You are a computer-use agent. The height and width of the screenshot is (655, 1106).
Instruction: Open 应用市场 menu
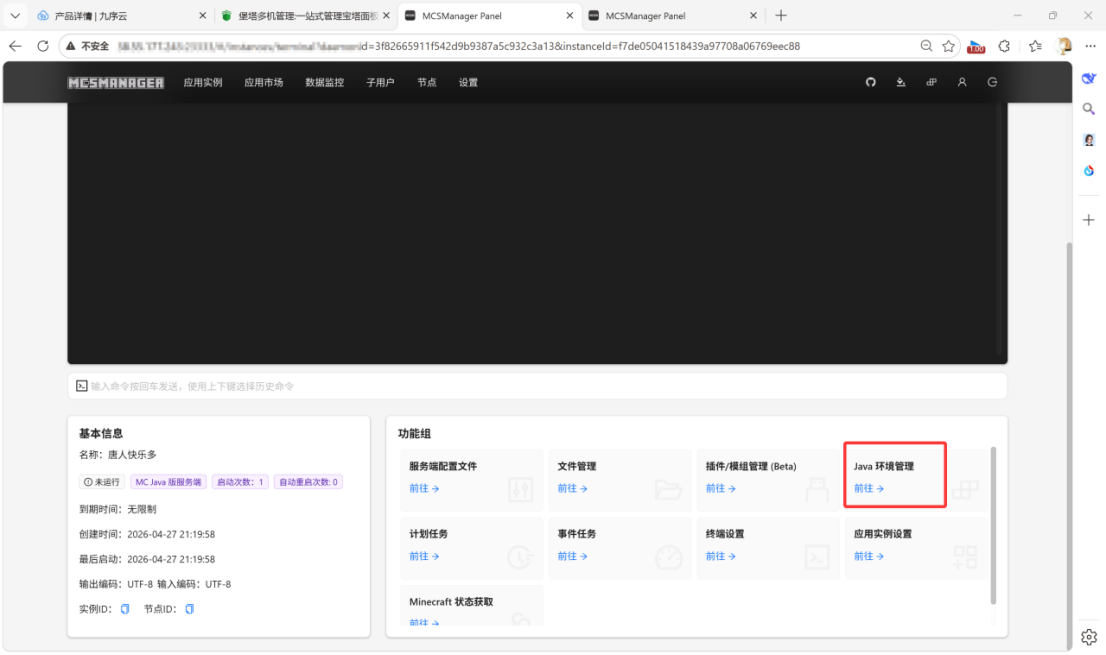[264, 82]
